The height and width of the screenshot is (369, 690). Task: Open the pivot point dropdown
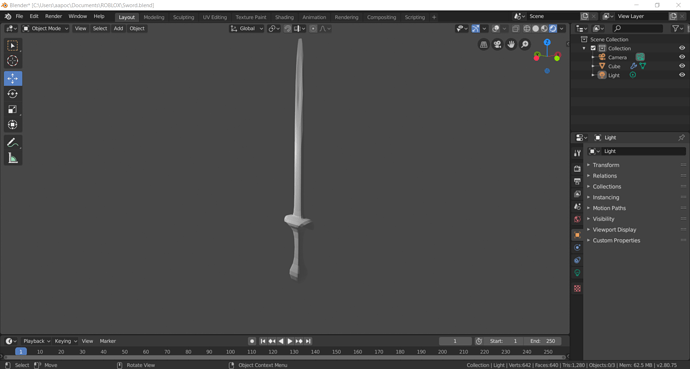click(x=274, y=29)
